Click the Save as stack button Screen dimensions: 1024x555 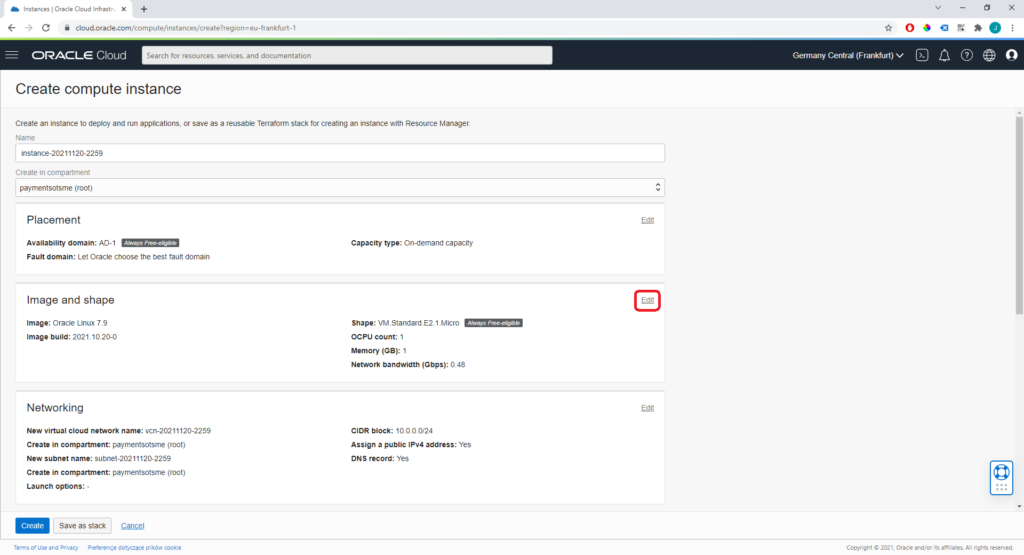(82, 526)
